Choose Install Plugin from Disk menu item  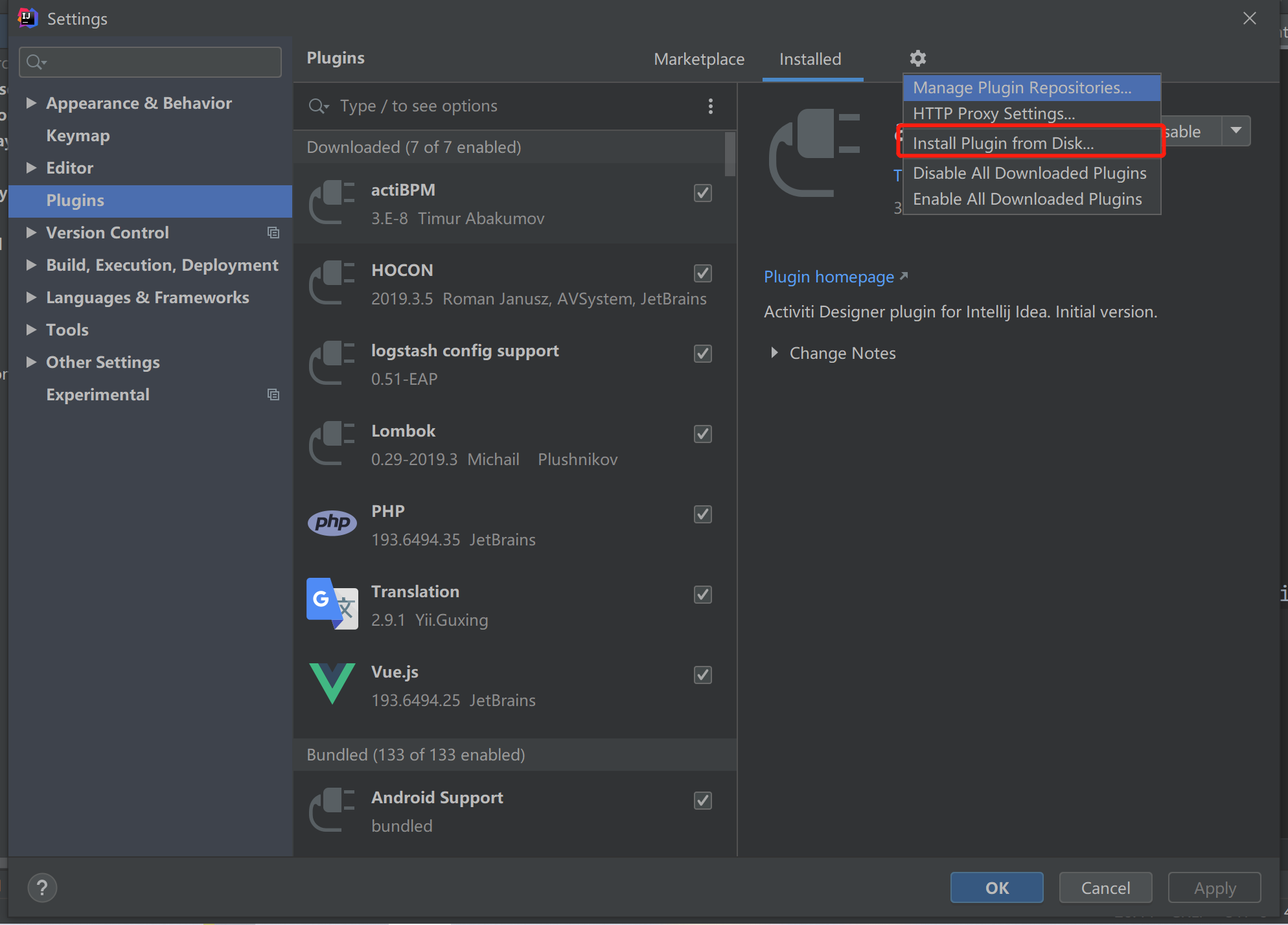click(x=1031, y=143)
